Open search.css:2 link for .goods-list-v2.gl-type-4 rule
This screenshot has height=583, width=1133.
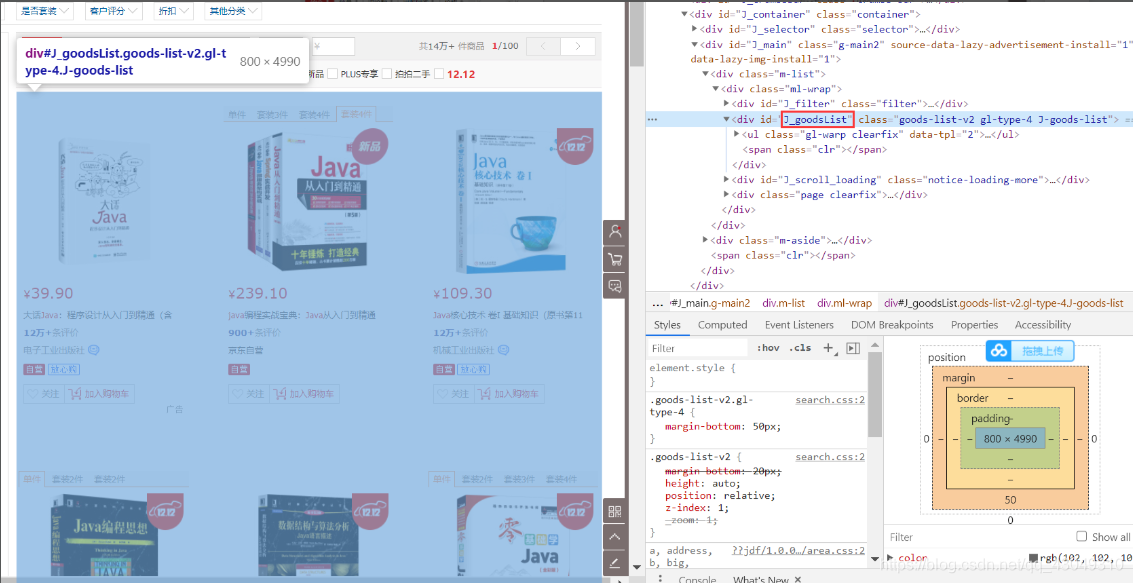(x=830, y=400)
